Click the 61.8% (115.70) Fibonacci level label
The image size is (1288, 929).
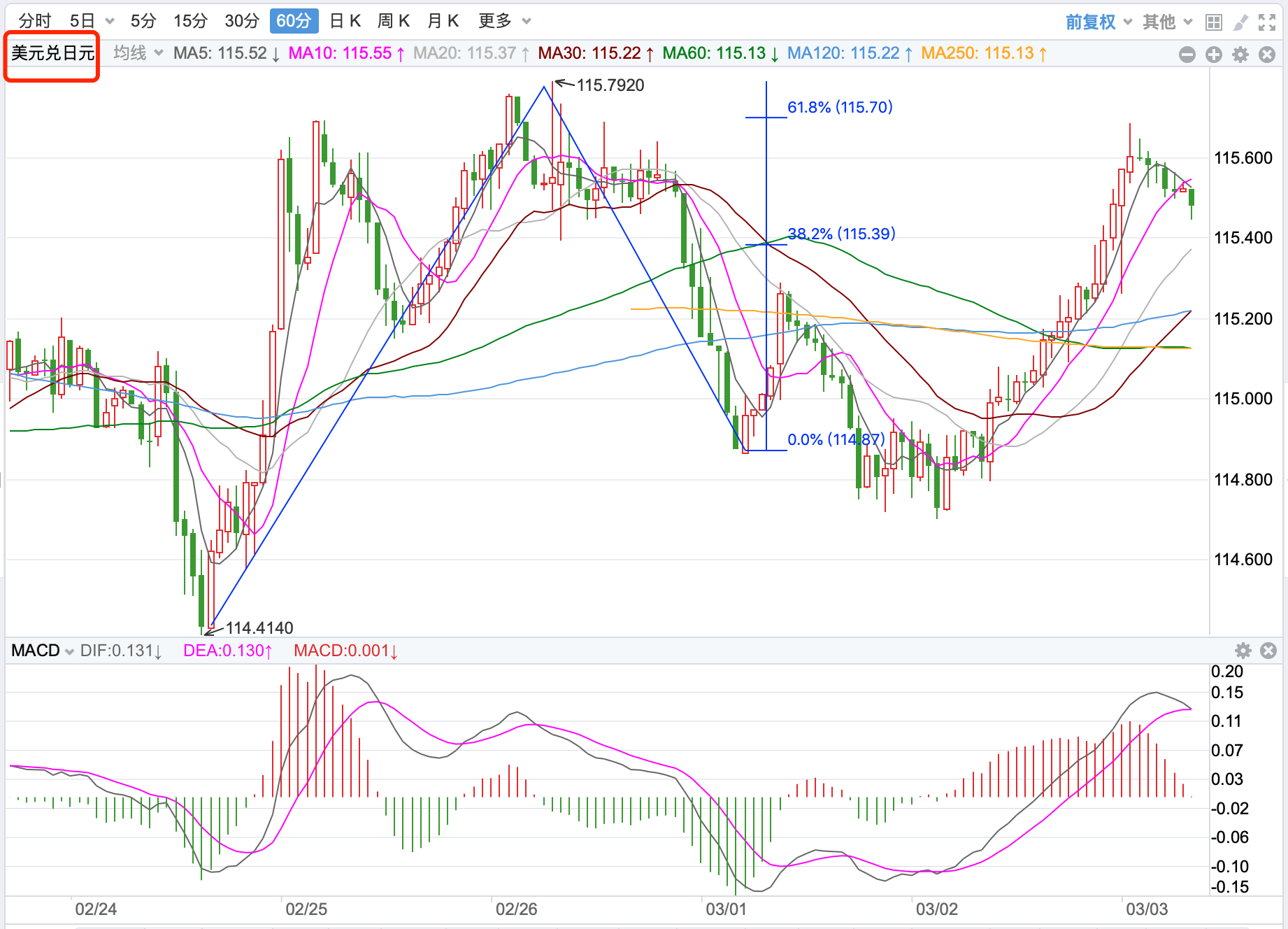coord(840,107)
